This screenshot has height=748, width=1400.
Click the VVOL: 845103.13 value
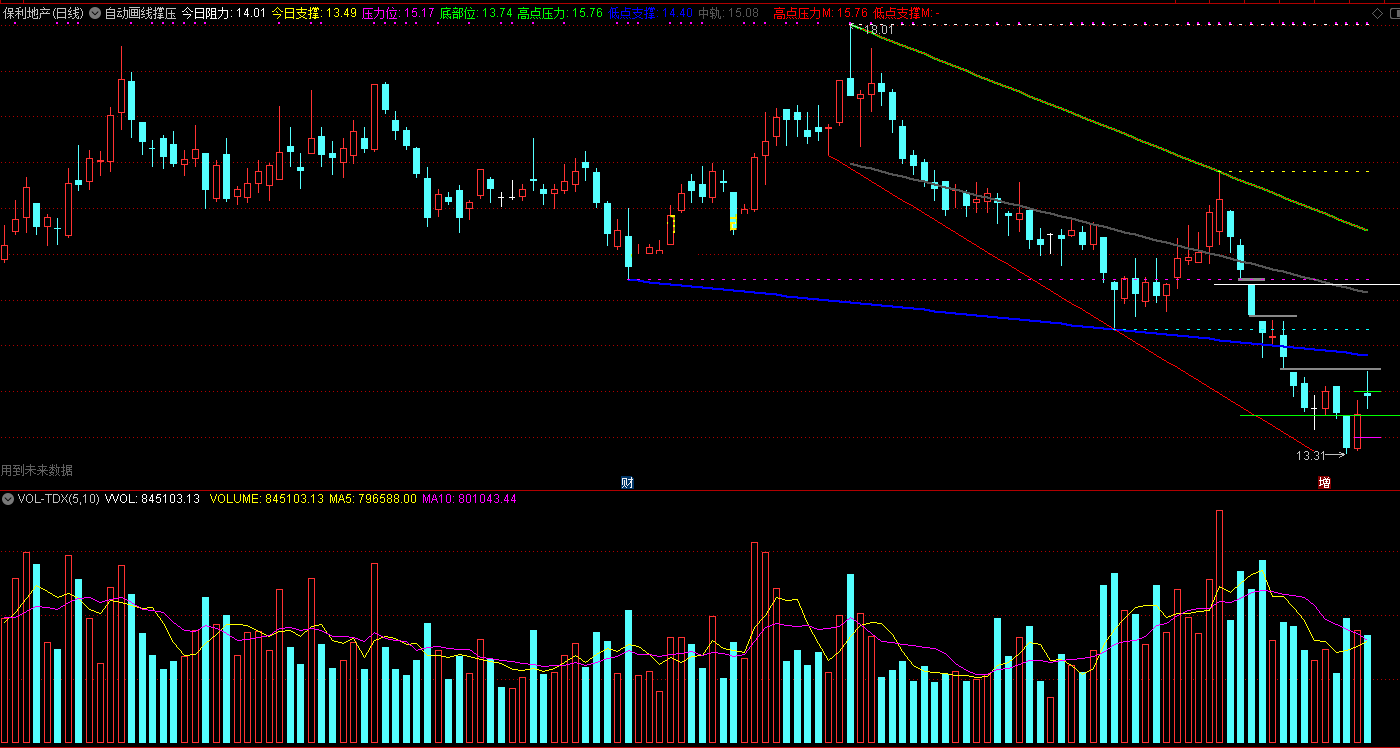click(x=152, y=498)
